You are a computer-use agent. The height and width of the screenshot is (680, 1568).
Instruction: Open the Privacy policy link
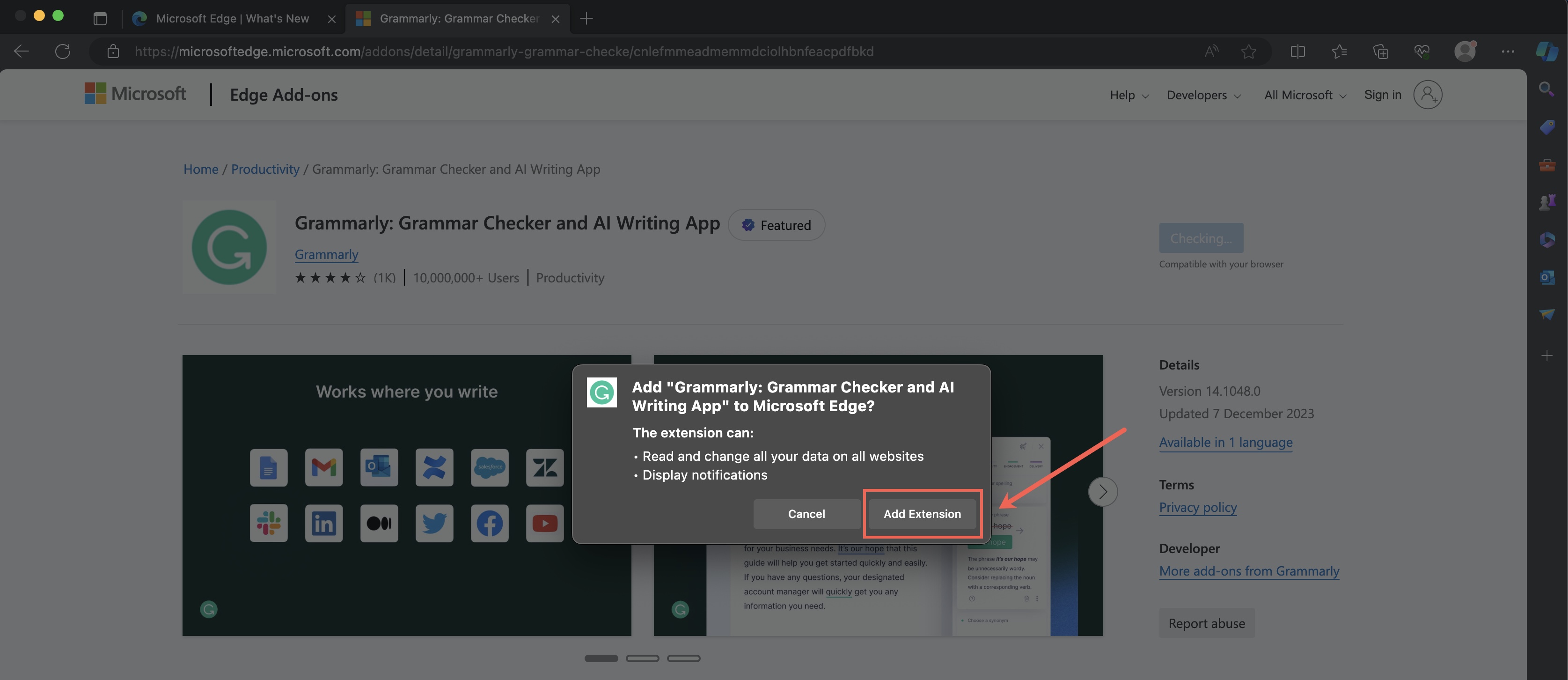click(1197, 508)
